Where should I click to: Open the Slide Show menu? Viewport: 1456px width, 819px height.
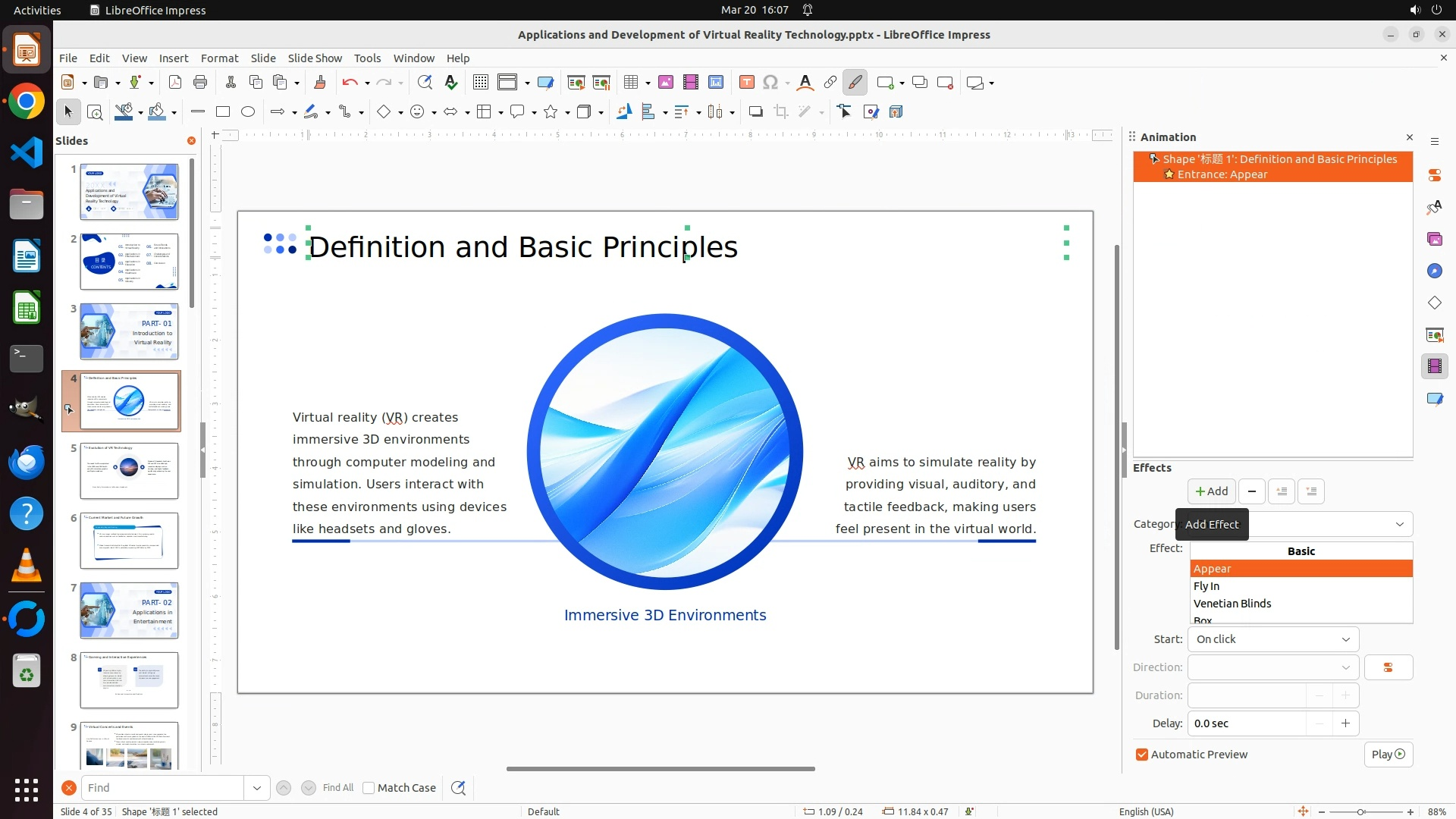(x=315, y=58)
